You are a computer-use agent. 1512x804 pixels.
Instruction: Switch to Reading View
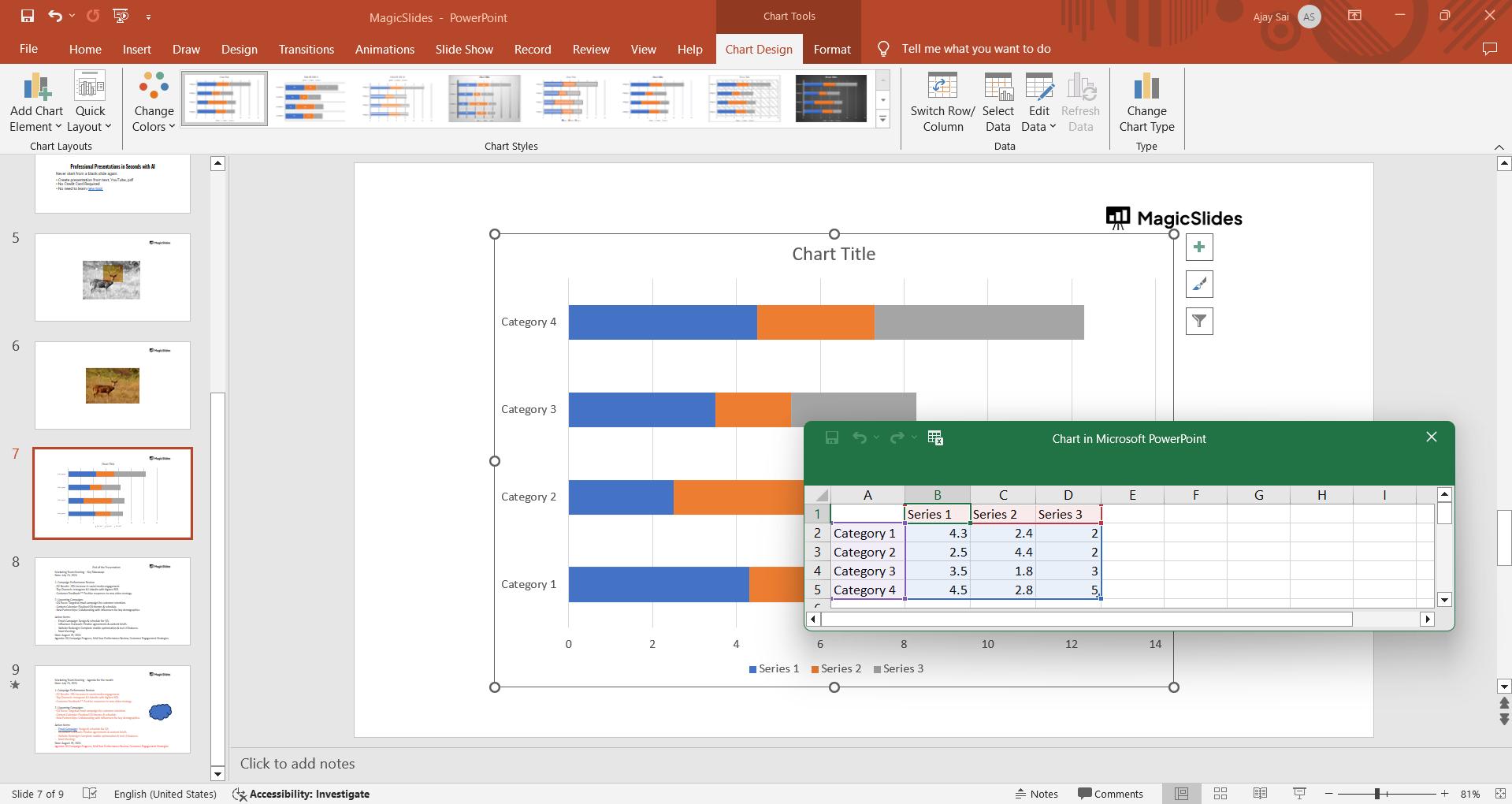click(1260, 794)
